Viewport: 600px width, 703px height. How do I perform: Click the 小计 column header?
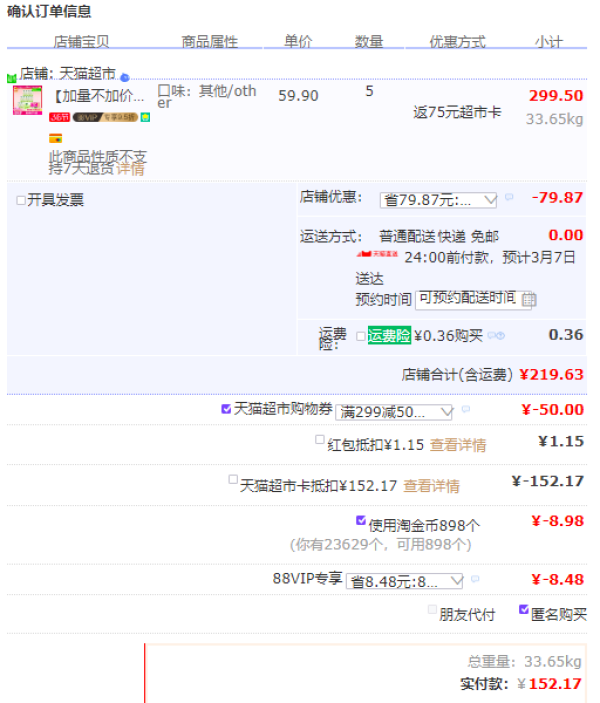coord(549,42)
